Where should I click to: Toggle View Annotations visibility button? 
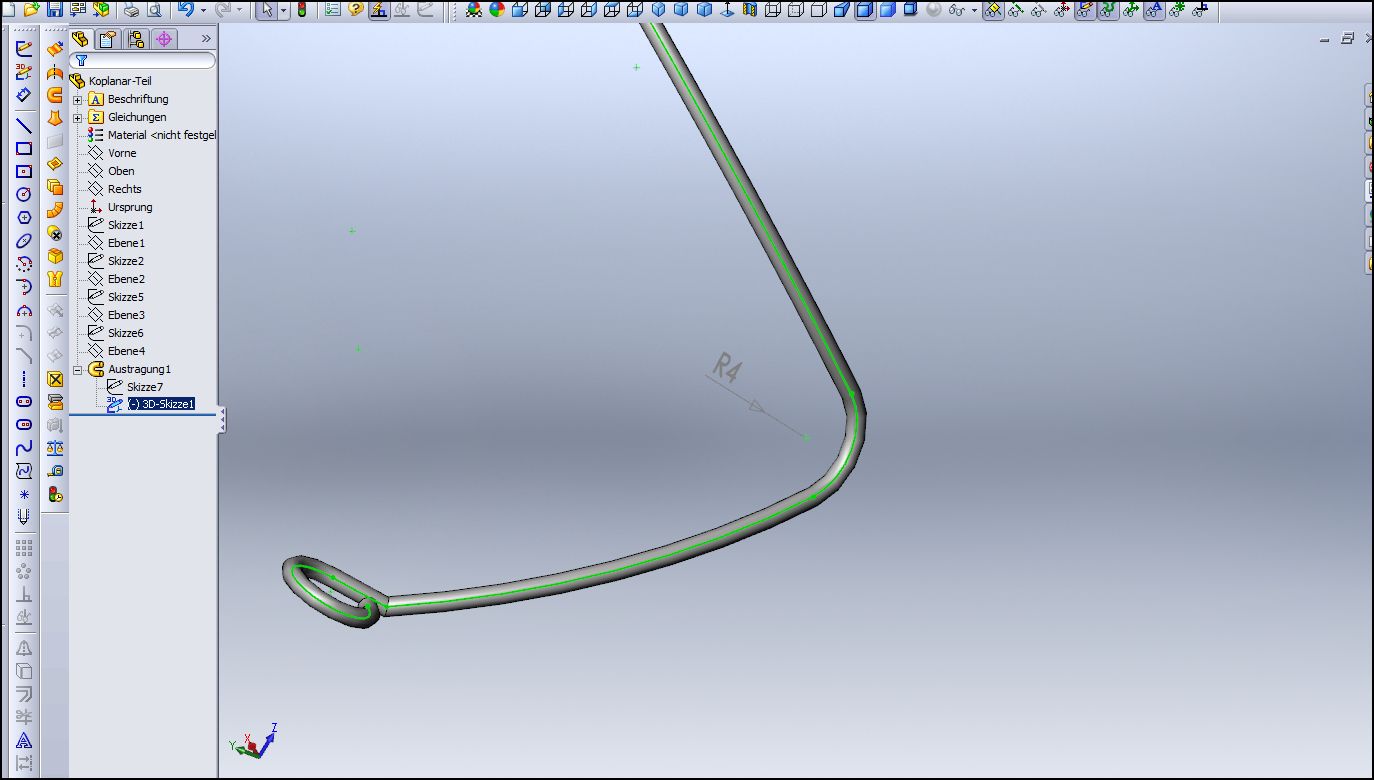1154,10
